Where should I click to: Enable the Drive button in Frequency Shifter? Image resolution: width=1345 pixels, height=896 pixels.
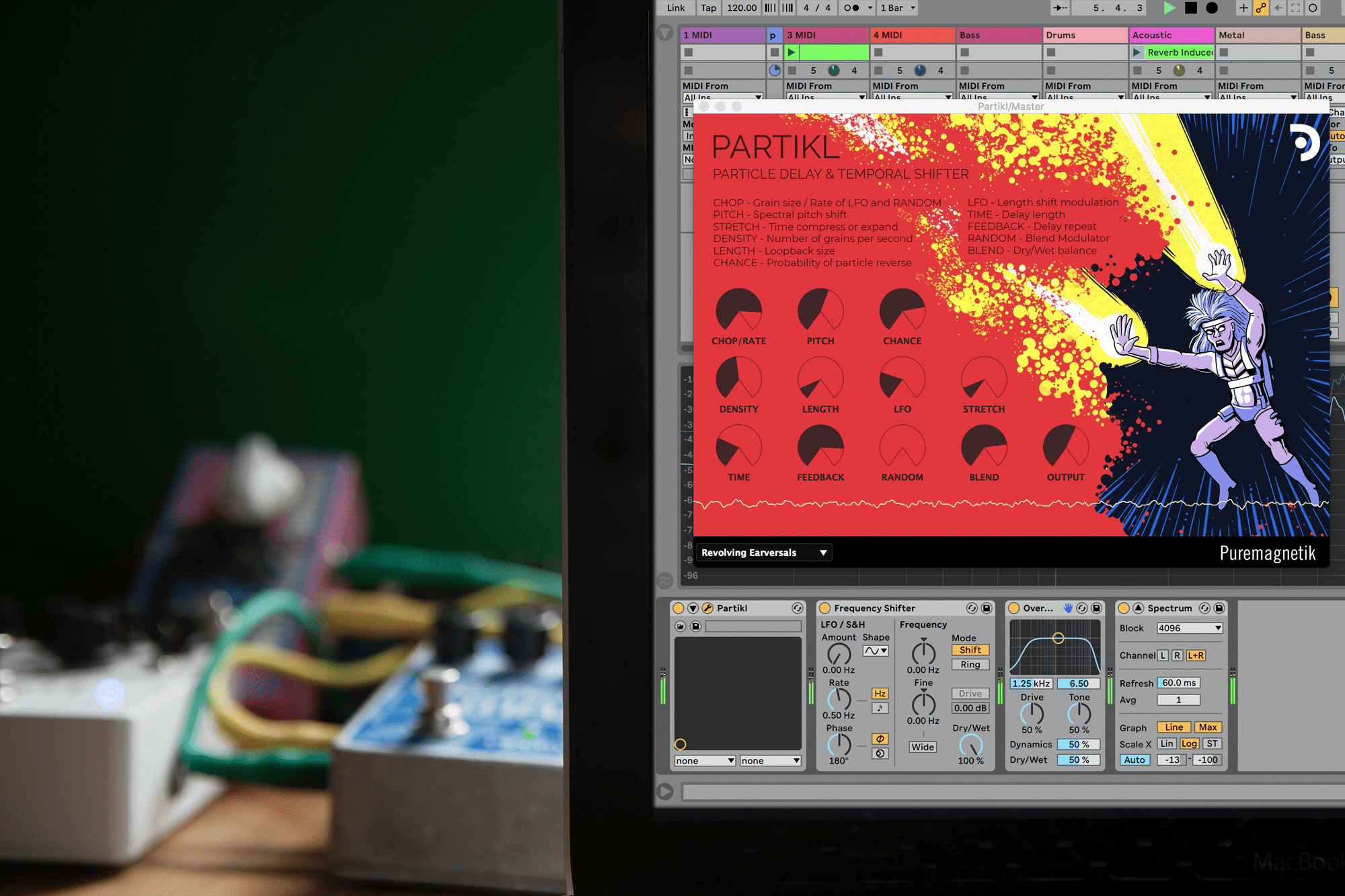tap(970, 694)
